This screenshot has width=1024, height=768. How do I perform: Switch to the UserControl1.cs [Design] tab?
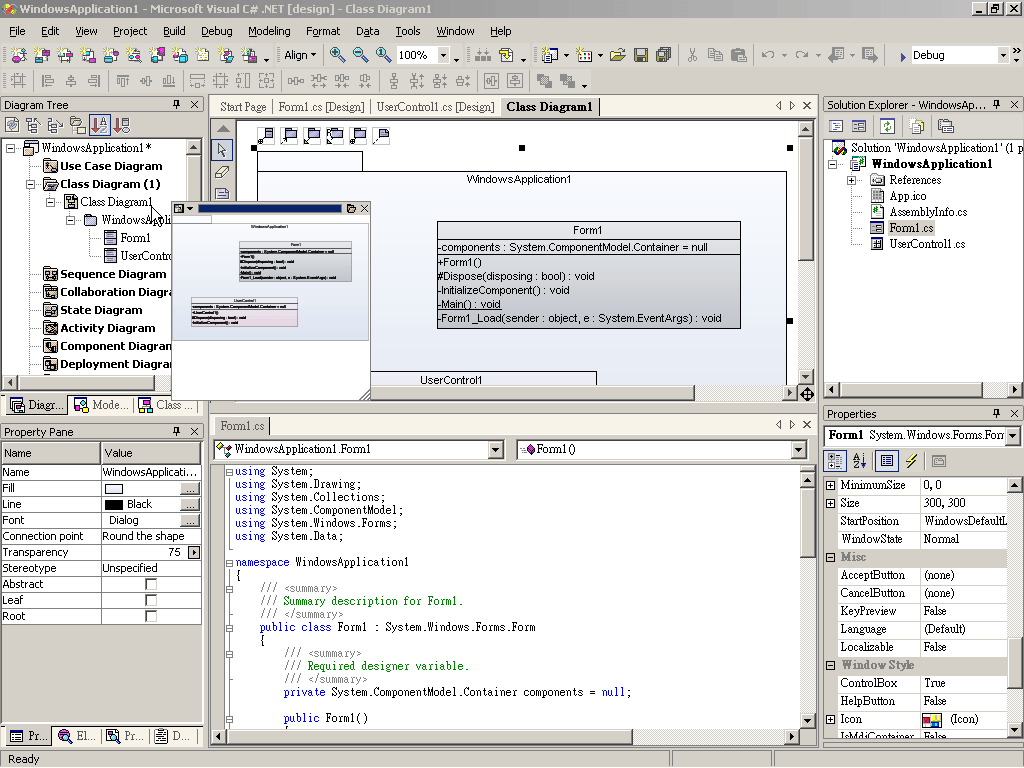[x=435, y=107]
